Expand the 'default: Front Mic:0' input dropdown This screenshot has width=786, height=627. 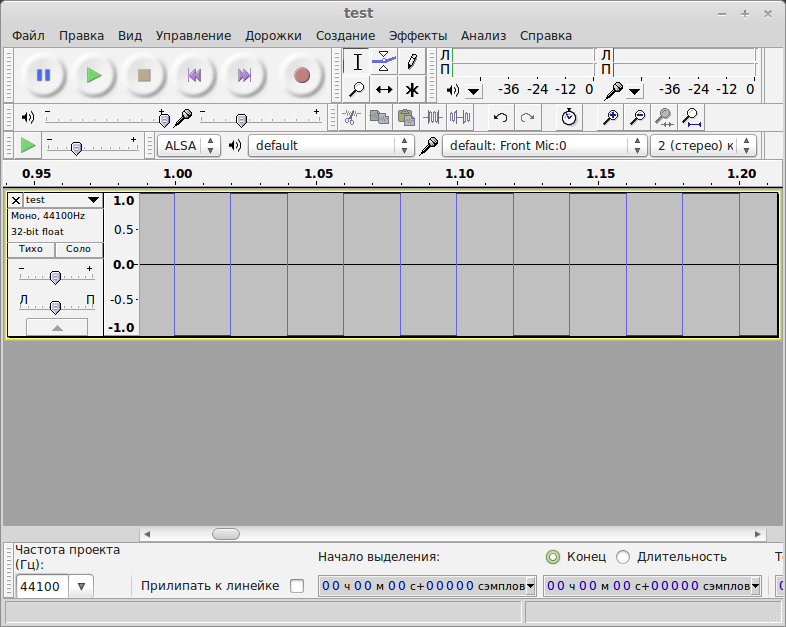coord(545,146)
